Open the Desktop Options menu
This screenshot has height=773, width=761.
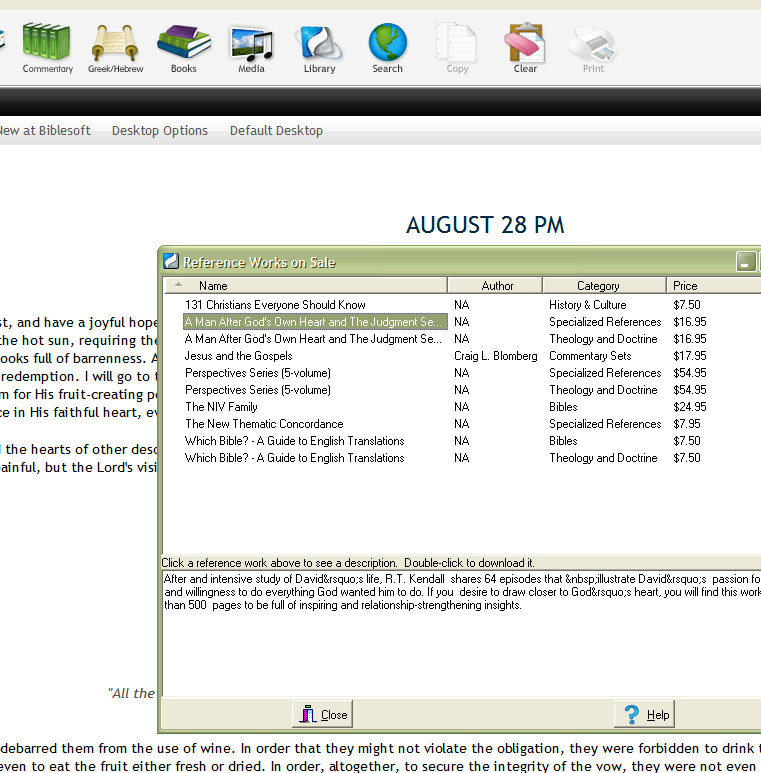160,131
